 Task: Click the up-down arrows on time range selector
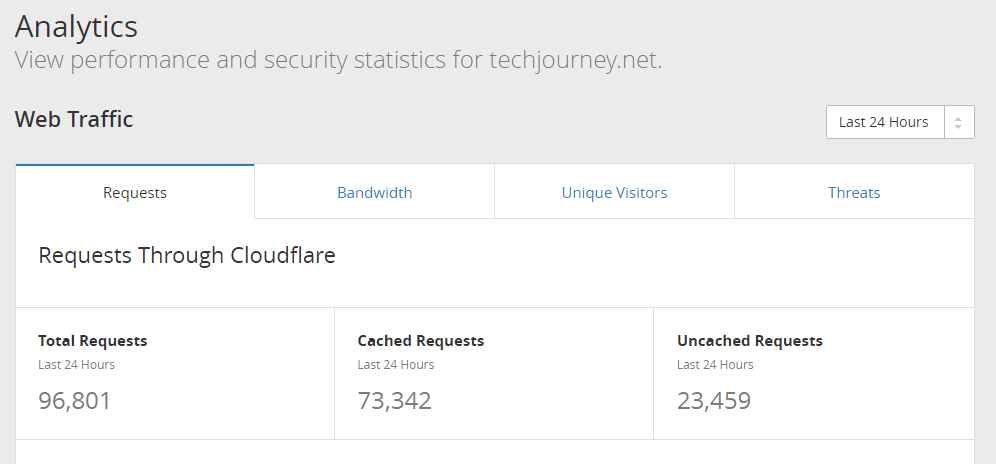coord(959,122)
